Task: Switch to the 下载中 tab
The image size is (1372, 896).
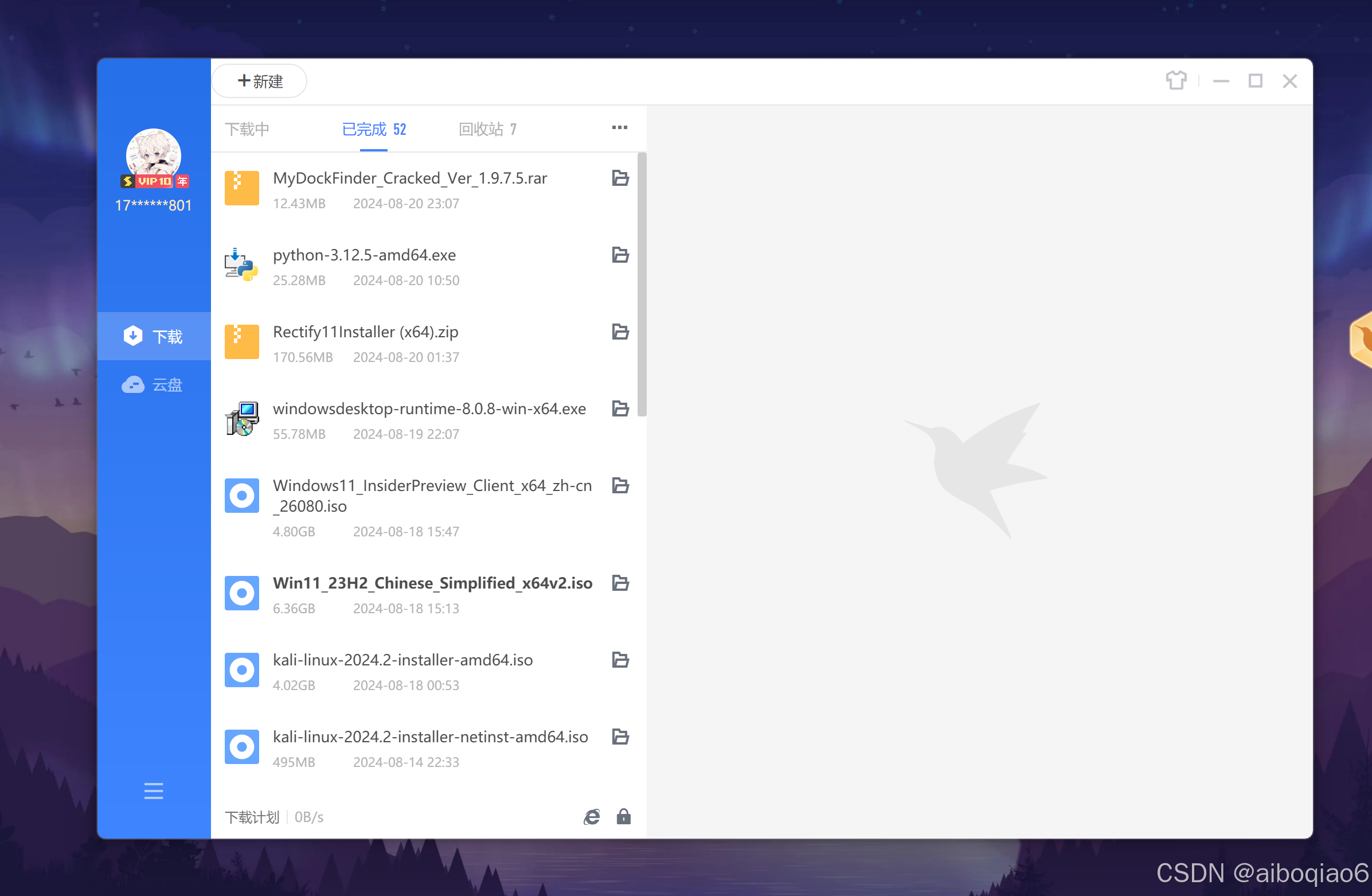Action: point(247,129)
